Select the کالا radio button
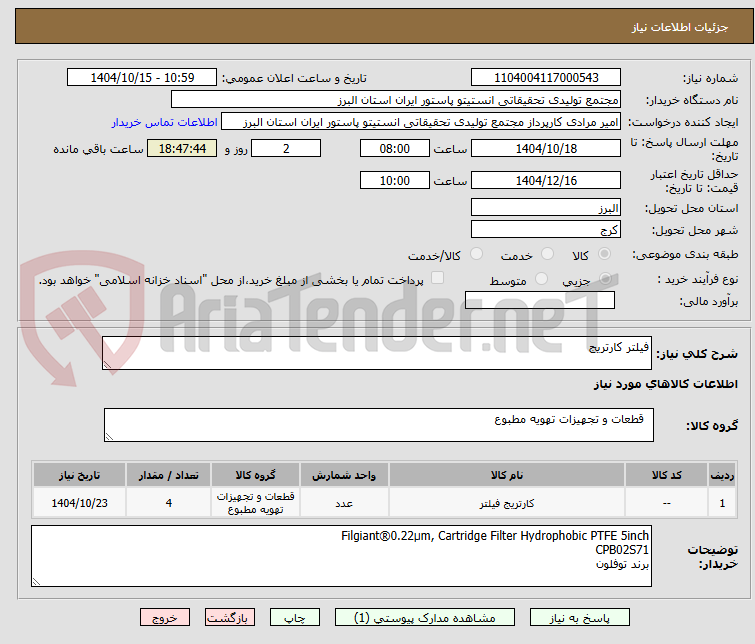The height and width of the screenshot is (644, 755). pyautogui.click(x=604, y=254)
